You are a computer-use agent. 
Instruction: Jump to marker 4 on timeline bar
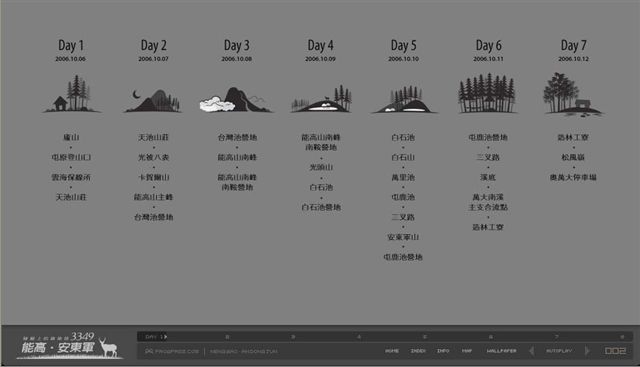coord(359,337)
